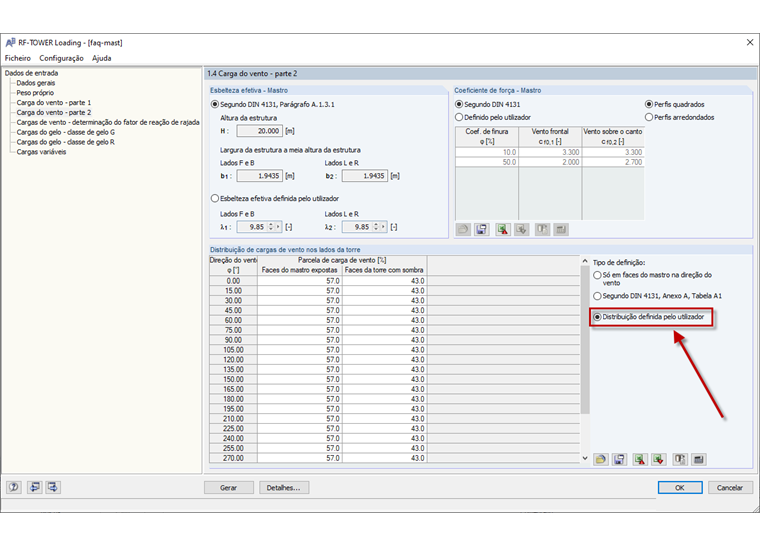This screenshot has width=760, height=546.
Task: Import wind distribution table from Excel
Action: tap(659, 459)
